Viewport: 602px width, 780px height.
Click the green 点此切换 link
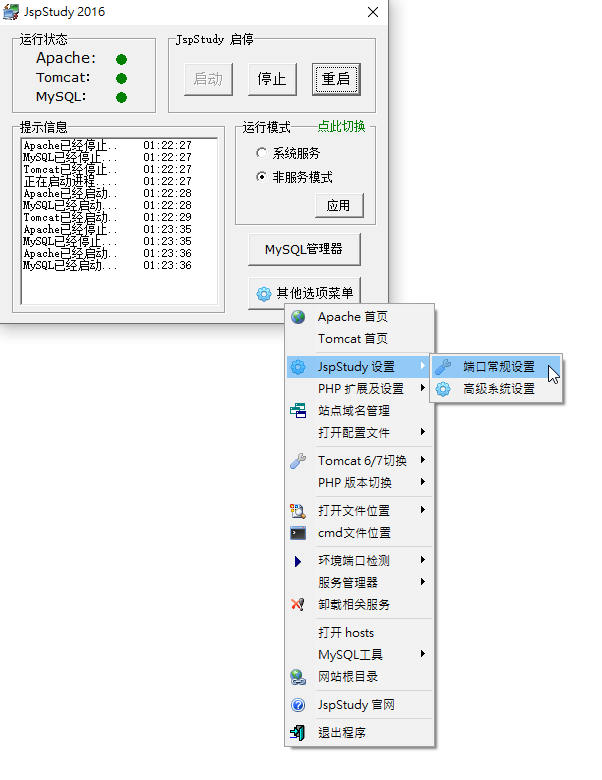(x=341, y=126)
